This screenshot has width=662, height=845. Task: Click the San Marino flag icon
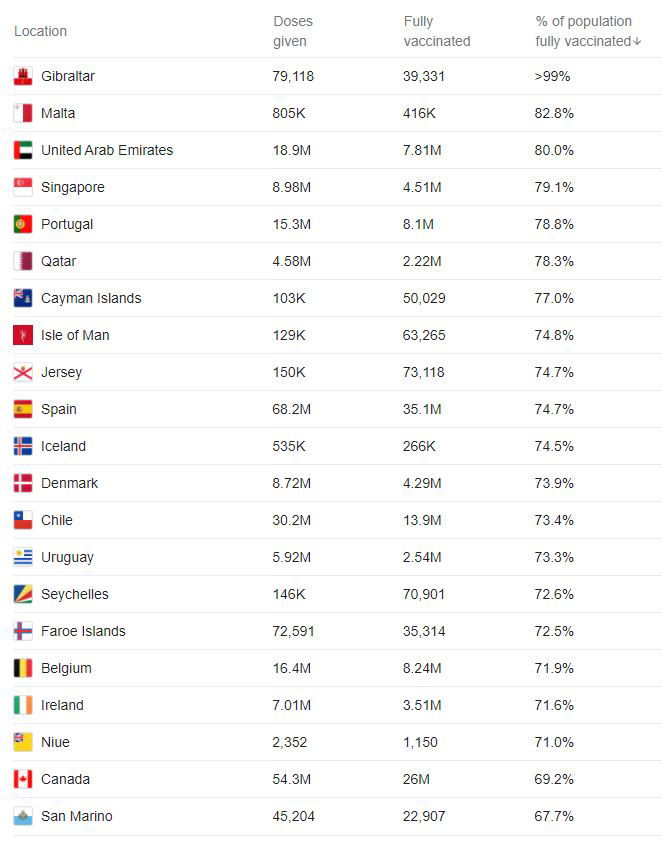click(x=23, y=816)
